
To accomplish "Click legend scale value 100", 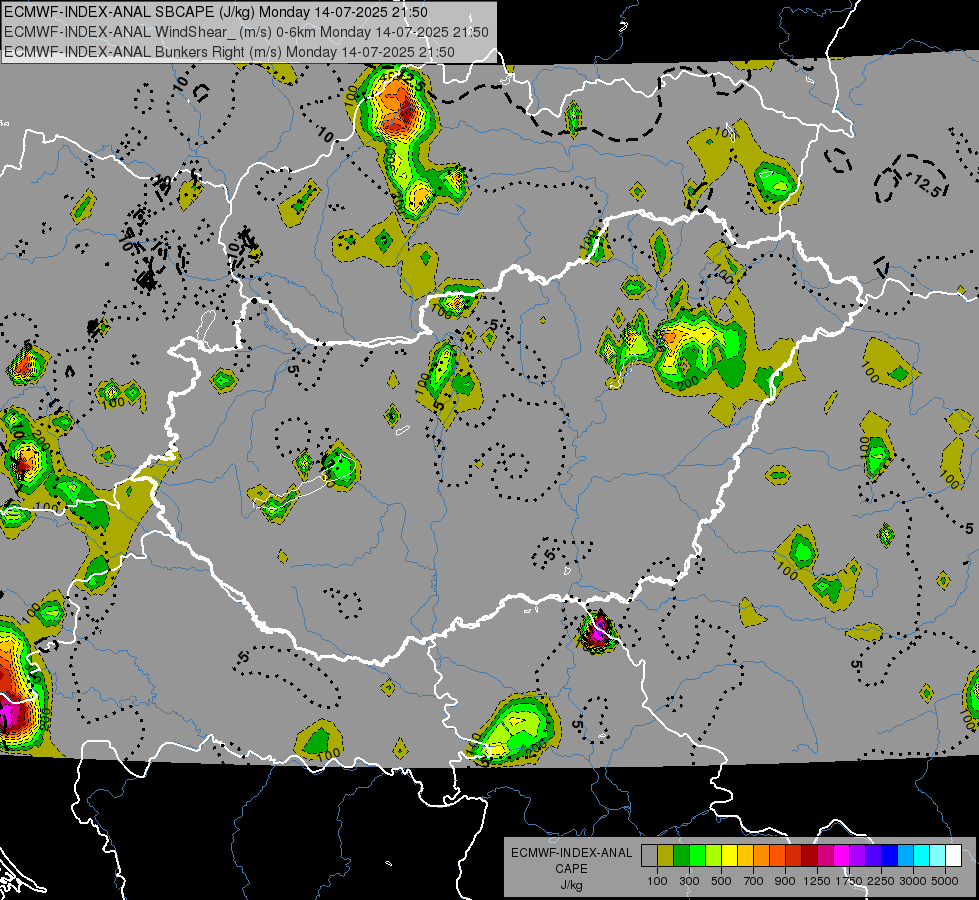I will (657, 881).
